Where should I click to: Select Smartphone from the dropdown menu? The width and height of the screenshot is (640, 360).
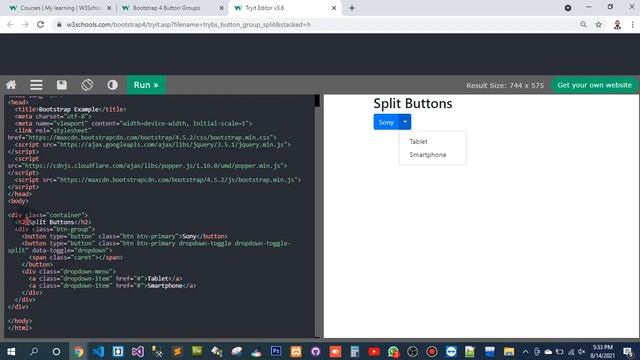coord(428,155)
